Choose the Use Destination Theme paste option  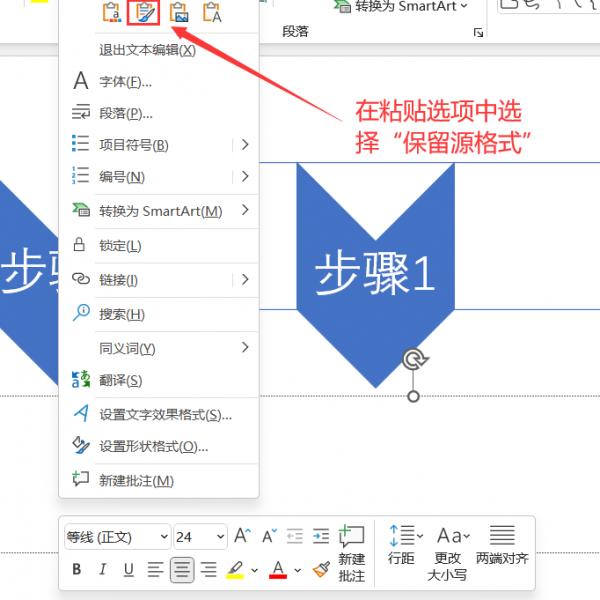[x=111, y=13]
